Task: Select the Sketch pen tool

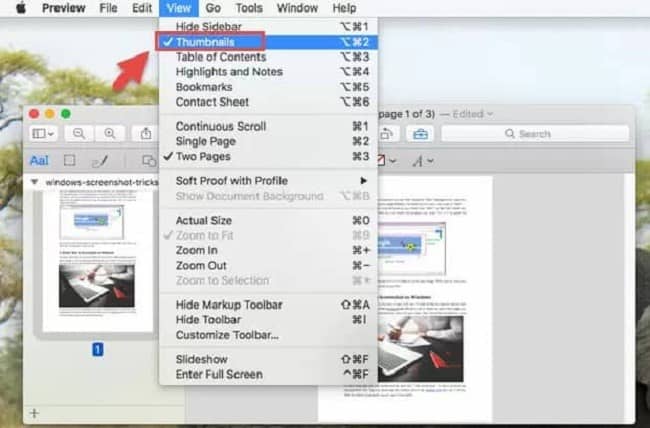Action: tap(100, 161)
